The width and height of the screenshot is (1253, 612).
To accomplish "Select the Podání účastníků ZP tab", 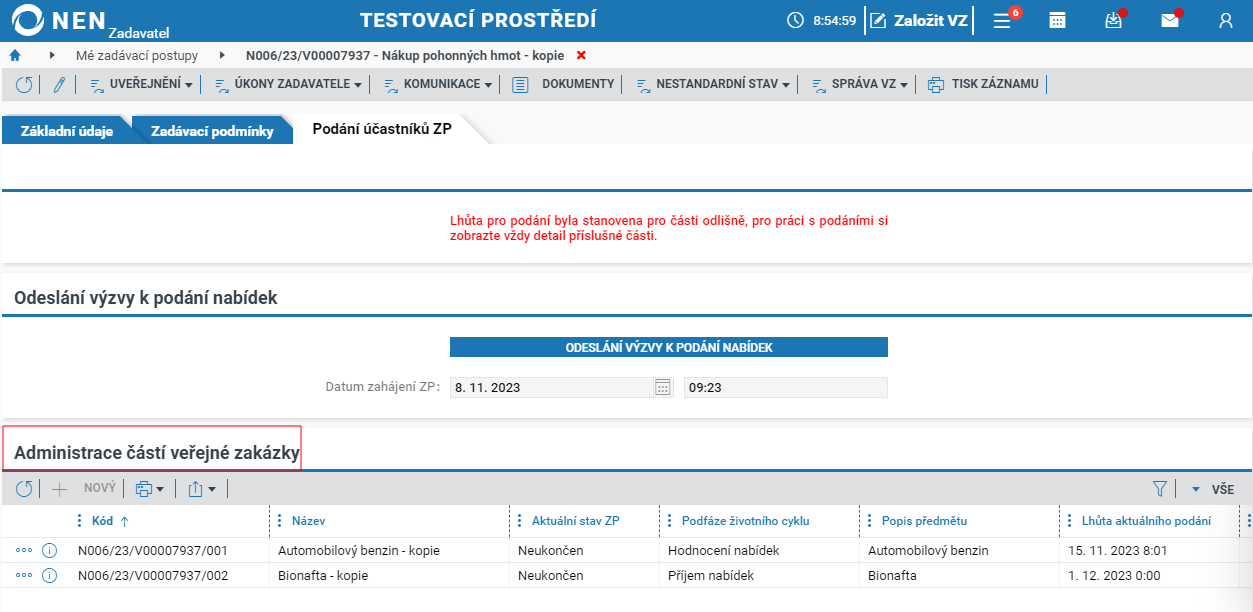I will pyautogui.click(x=382, y=129).
